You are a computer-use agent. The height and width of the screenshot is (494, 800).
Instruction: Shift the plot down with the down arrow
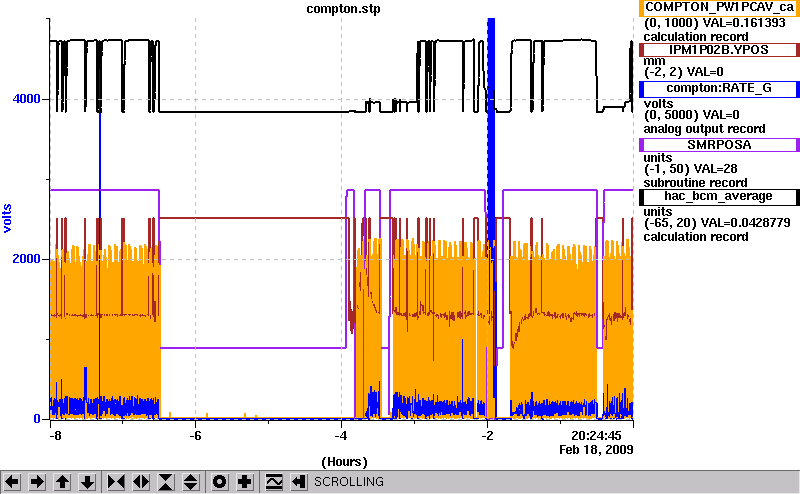[87, 482]
